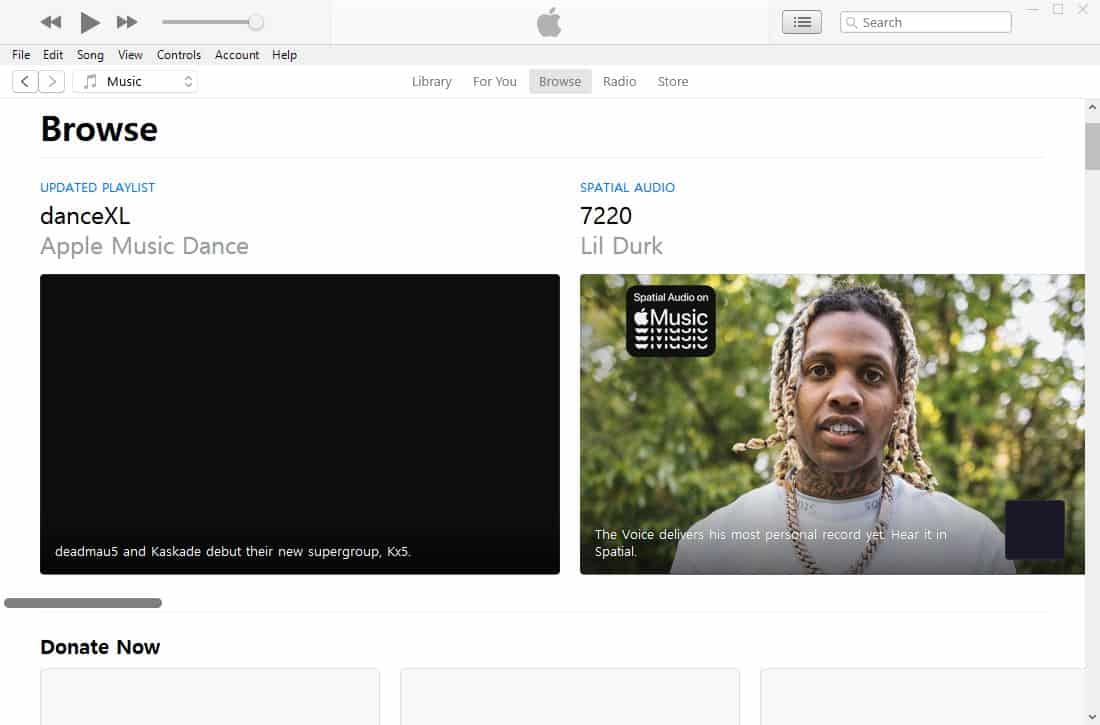Image resolution: width=1100 pixels, height=725 pixels.
Task: Switch to the Store tab
Action: (x=673, y=81)
